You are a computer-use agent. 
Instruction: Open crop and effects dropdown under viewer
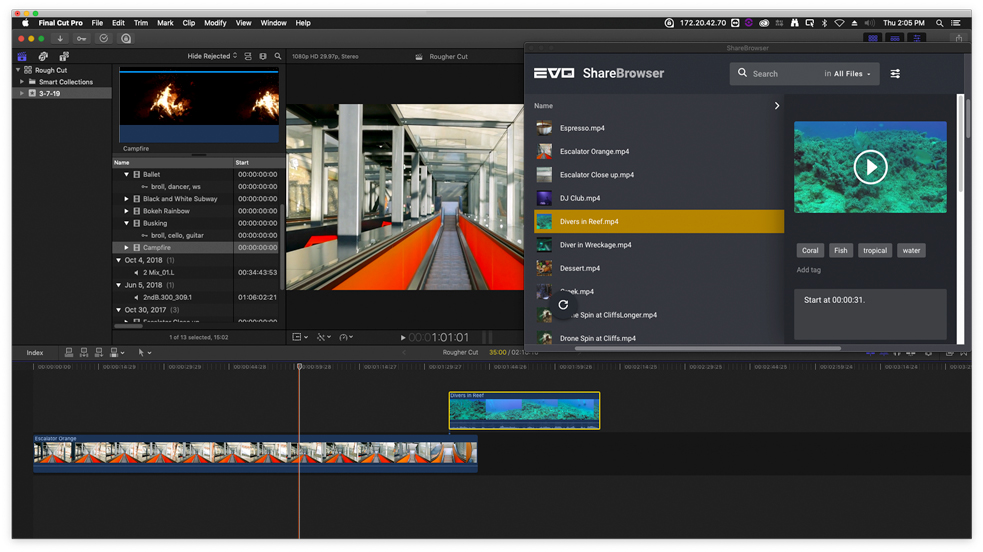[x=323, y=337]
